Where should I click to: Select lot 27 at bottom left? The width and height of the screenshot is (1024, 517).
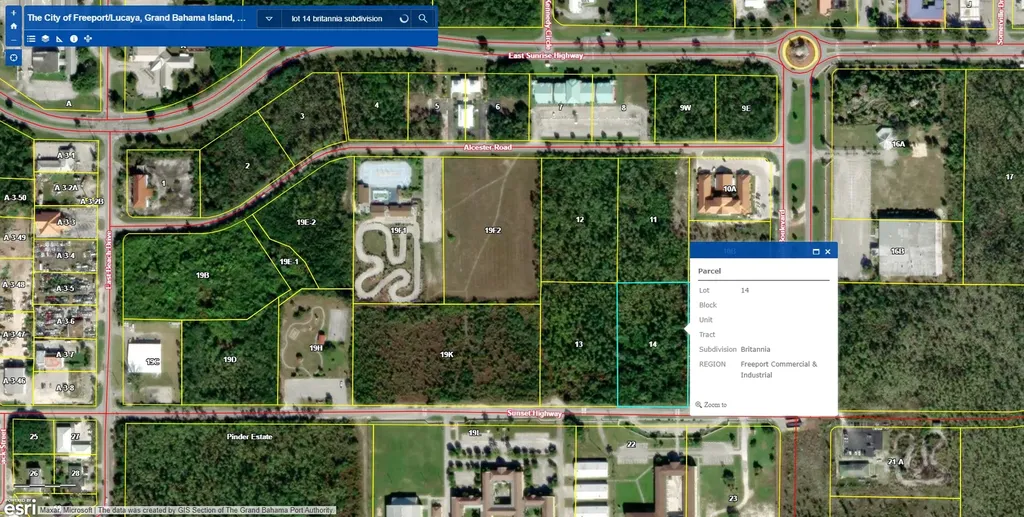(x=75, y=437)
